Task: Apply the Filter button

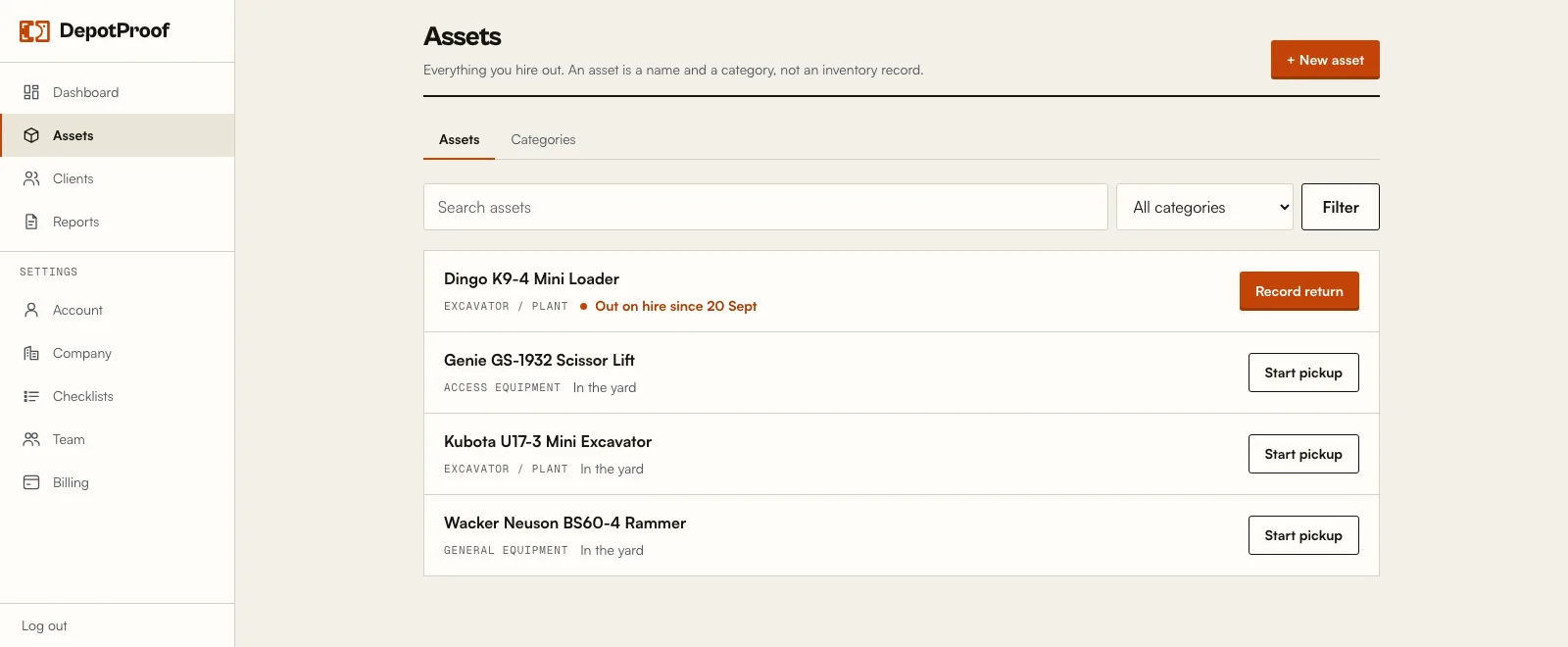Action: pos(1340,207)
